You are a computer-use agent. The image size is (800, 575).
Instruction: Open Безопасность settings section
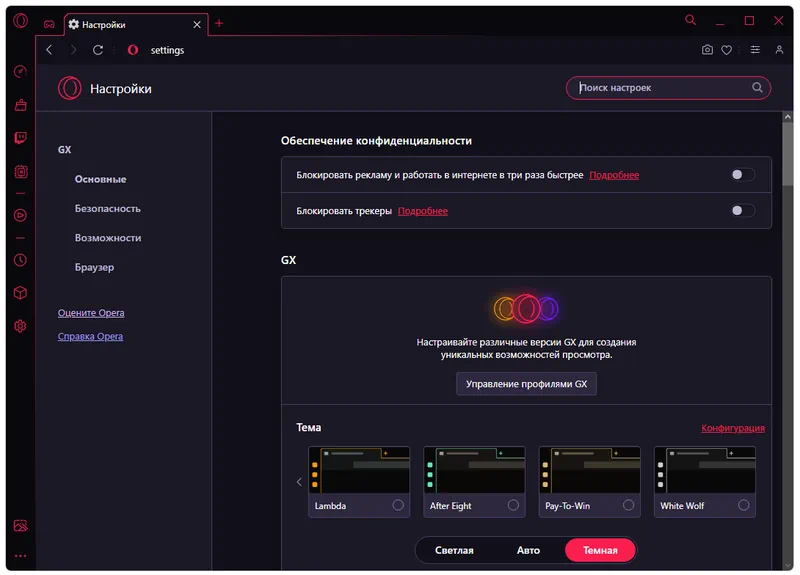point(108,209)
